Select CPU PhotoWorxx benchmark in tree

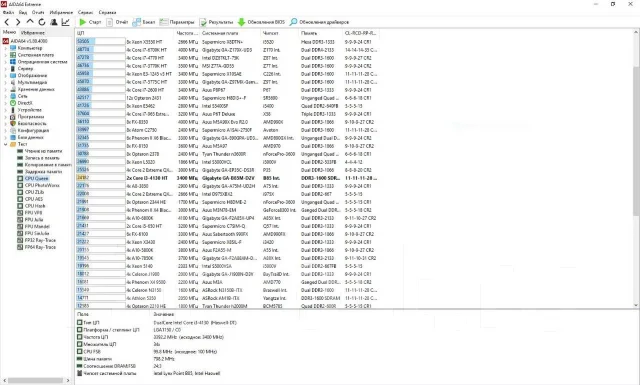click(42, 185)
